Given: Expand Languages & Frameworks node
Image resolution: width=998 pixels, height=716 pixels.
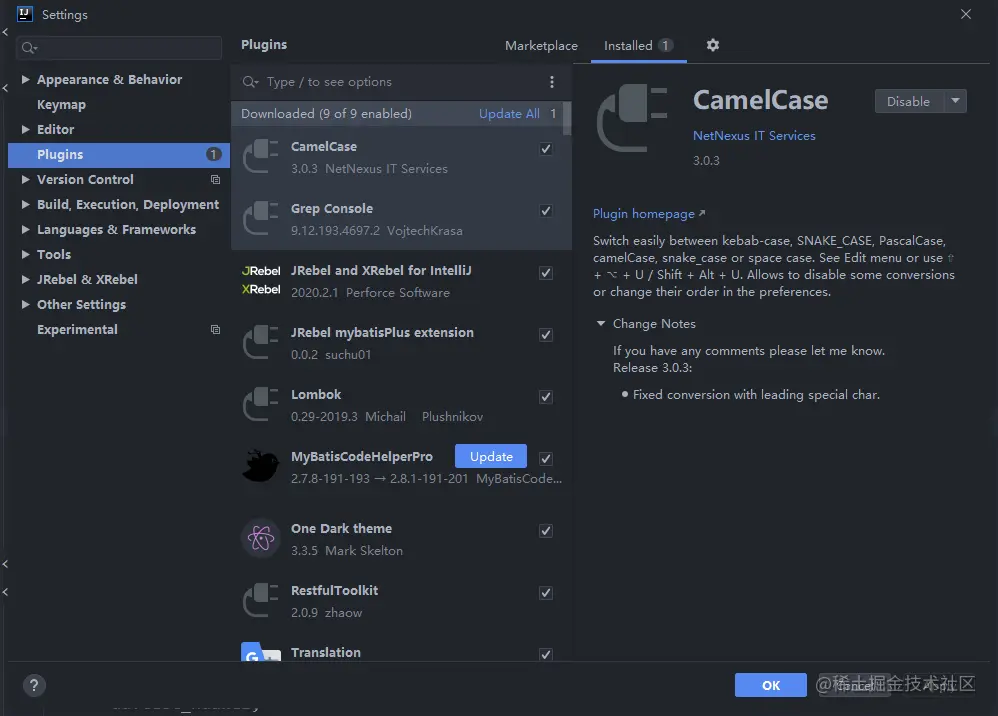Looking at the screenshot, I should click(x=25, y=229).
